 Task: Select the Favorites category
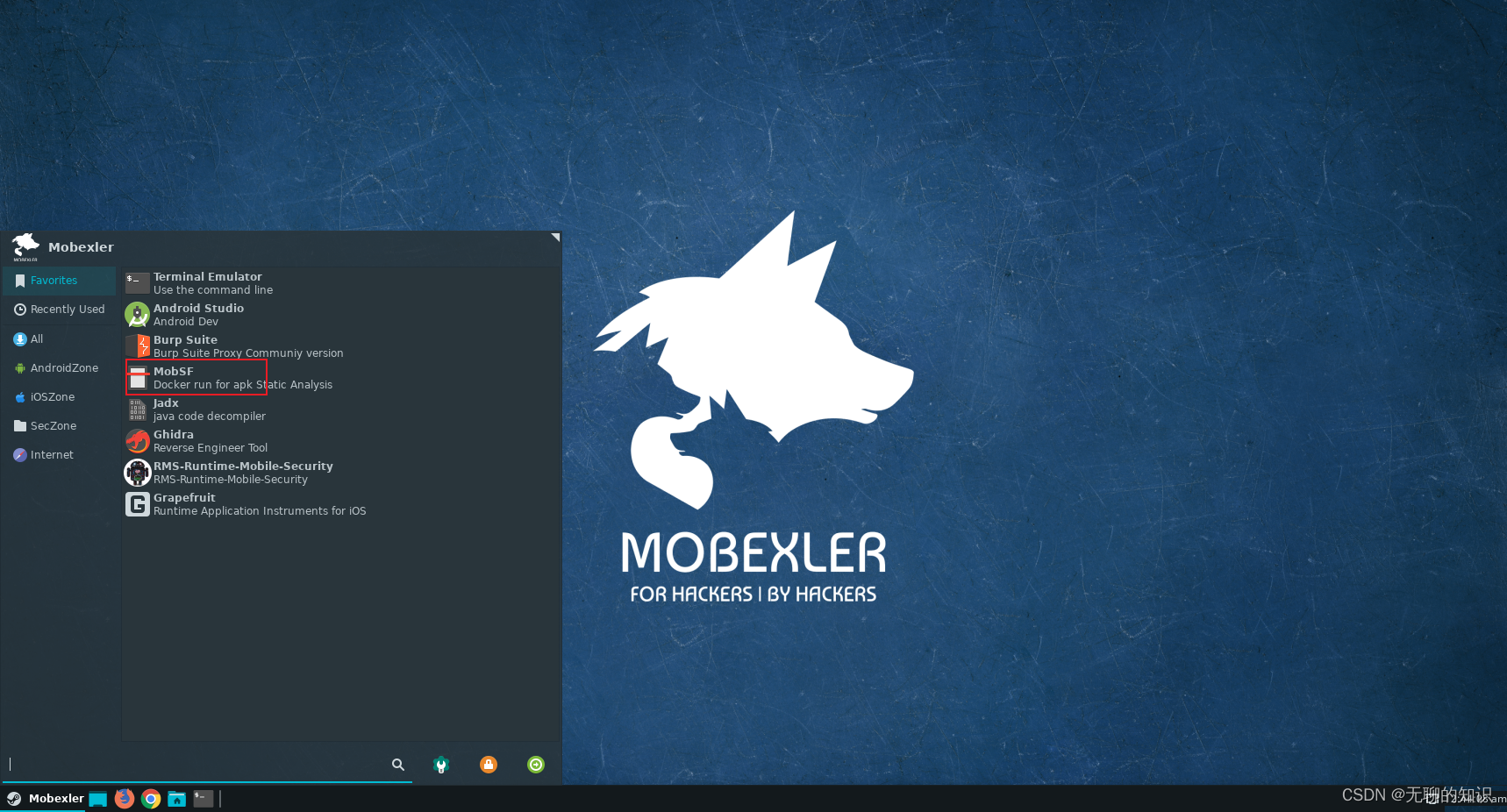pyautogui.click(x=60, y=281)
